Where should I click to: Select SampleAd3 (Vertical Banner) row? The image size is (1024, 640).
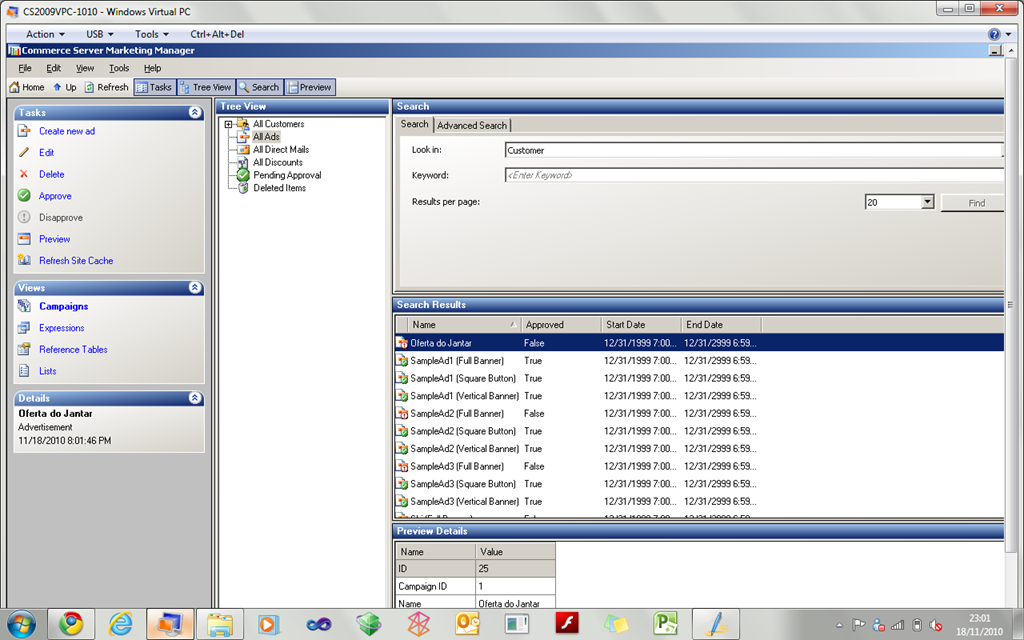699,502
